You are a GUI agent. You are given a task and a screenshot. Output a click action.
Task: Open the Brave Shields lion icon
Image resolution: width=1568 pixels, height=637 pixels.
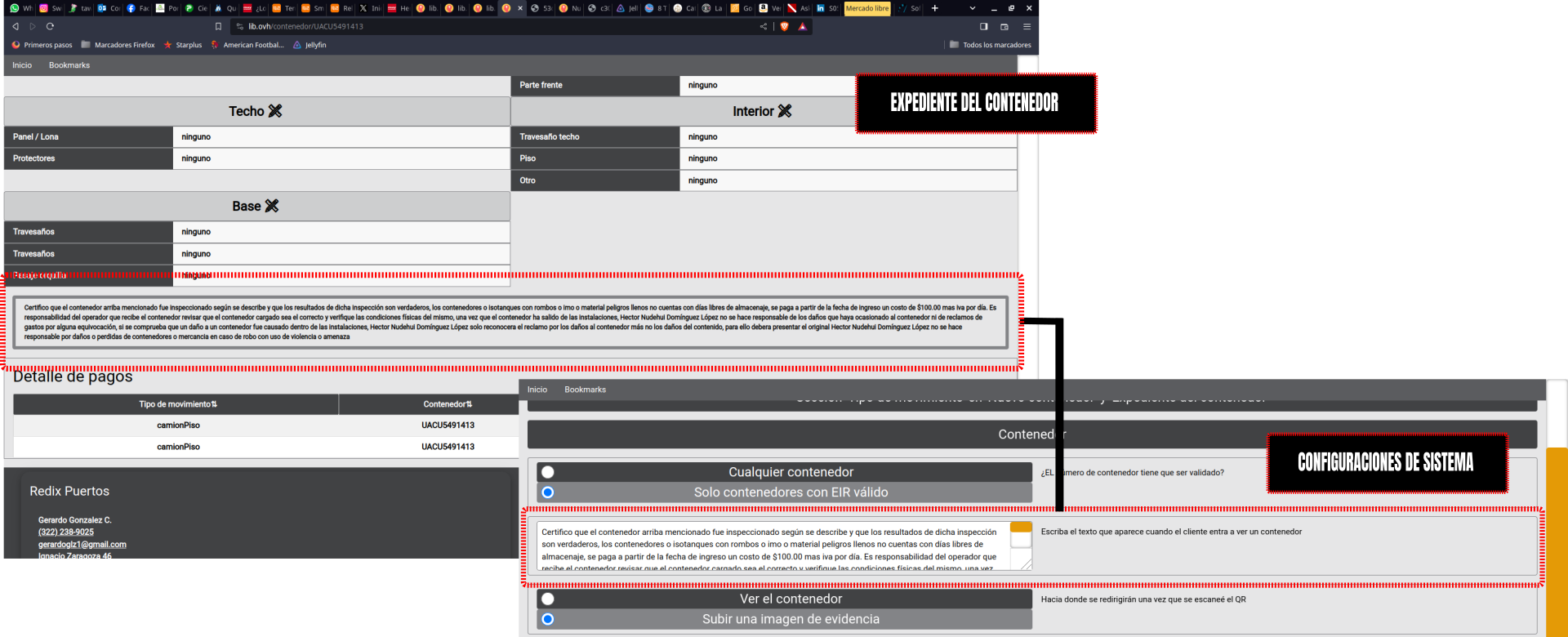click(785, 26)
